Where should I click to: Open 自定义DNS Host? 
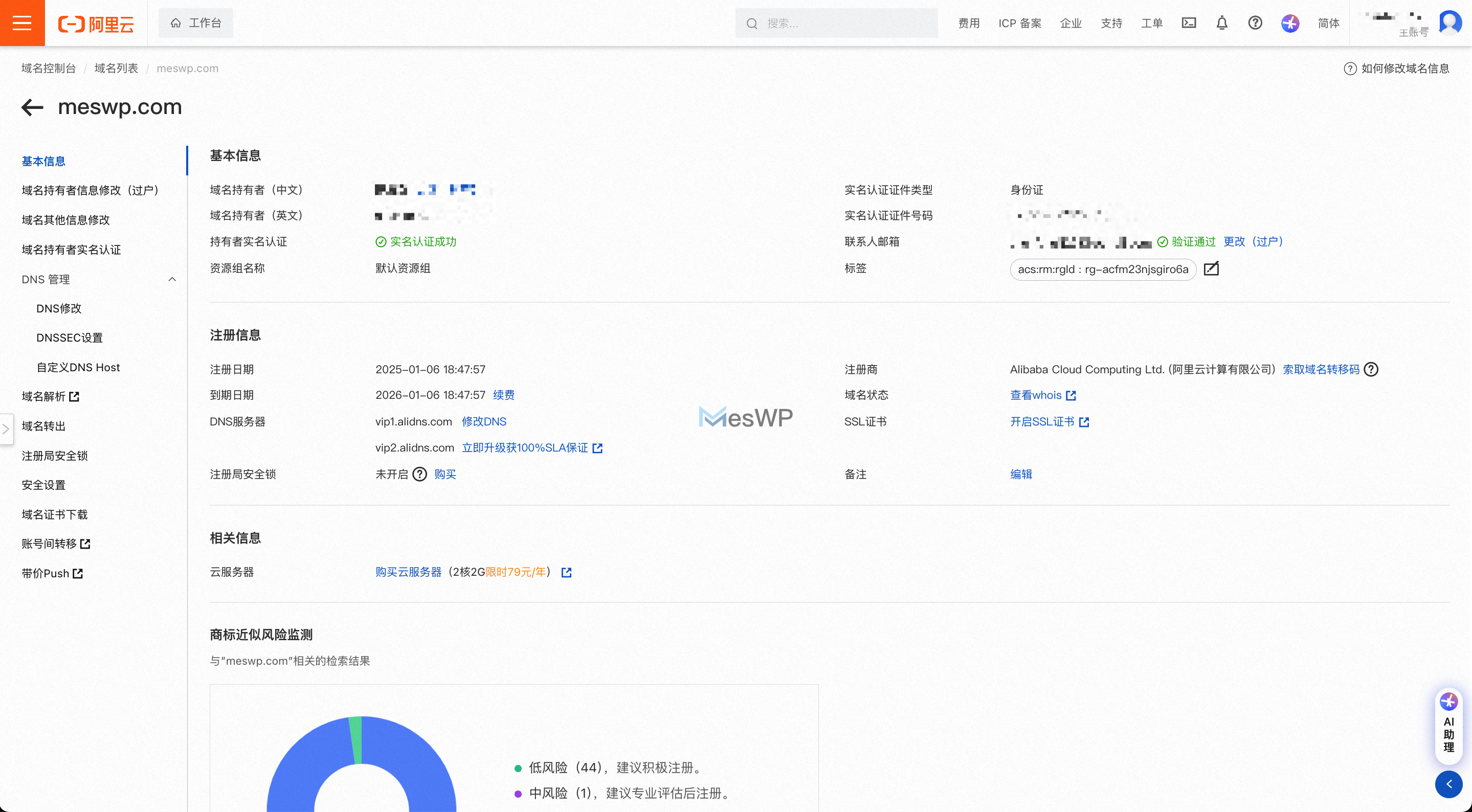78,368
